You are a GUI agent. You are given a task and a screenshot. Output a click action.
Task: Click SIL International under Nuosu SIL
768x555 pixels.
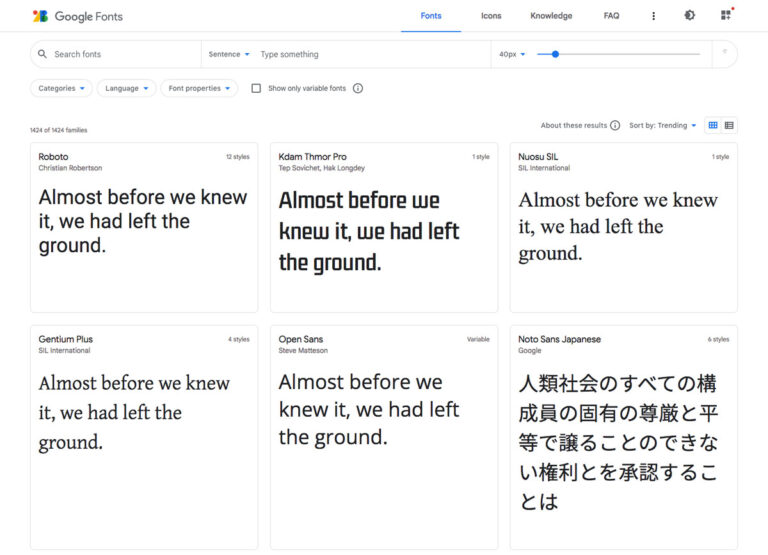(544, 168)
